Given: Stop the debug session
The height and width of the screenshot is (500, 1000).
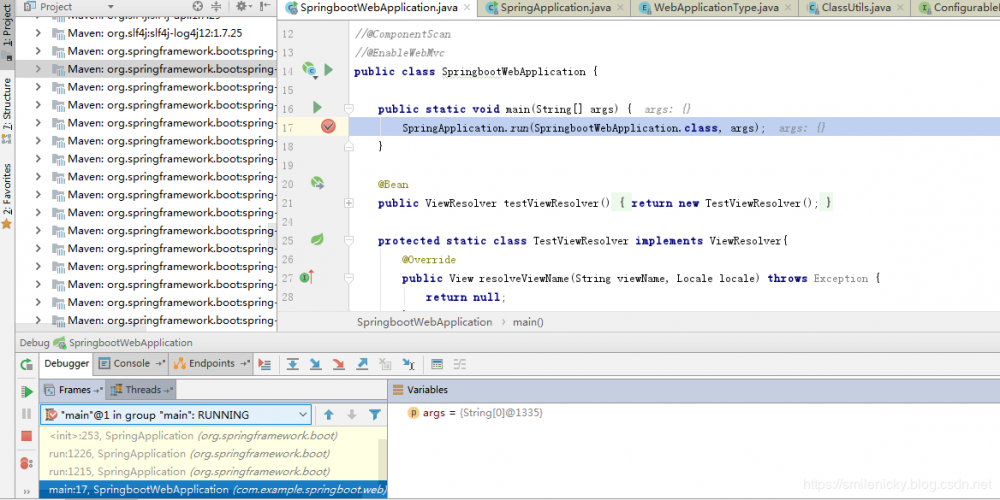Looking at the screenshot, I should coord(26,436).
